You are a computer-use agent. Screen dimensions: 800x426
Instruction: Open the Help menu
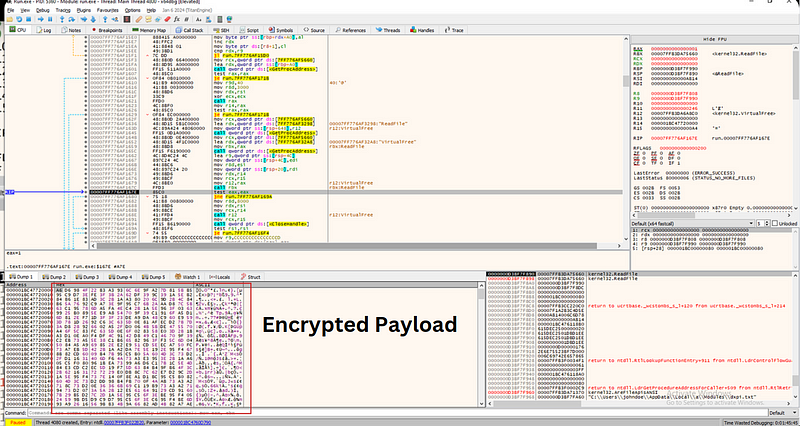[151, 10]
